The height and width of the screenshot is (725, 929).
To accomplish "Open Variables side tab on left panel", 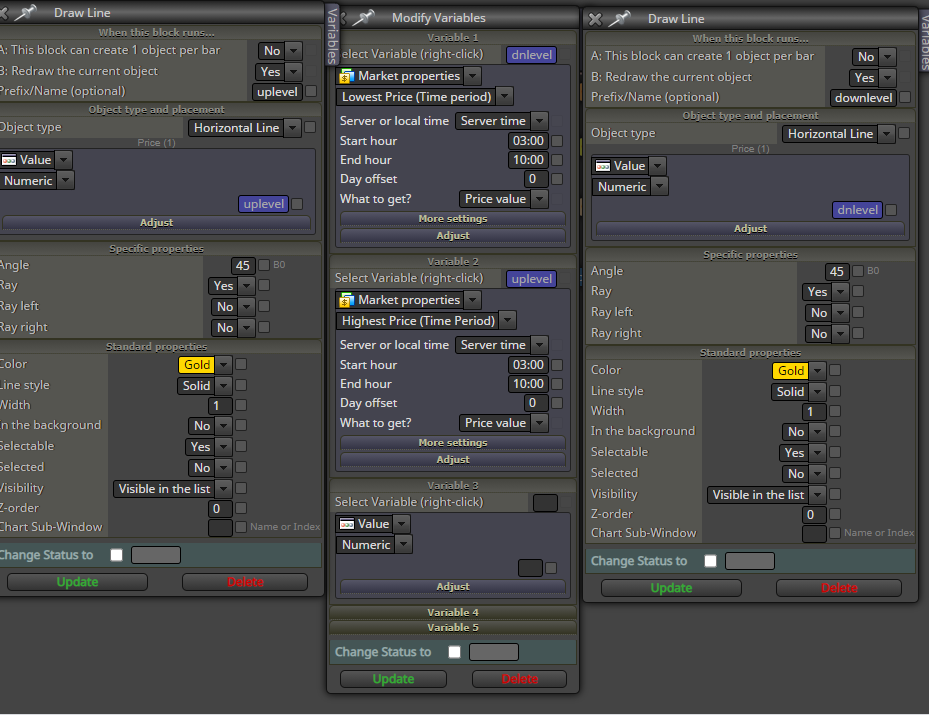I will point(332,34).
